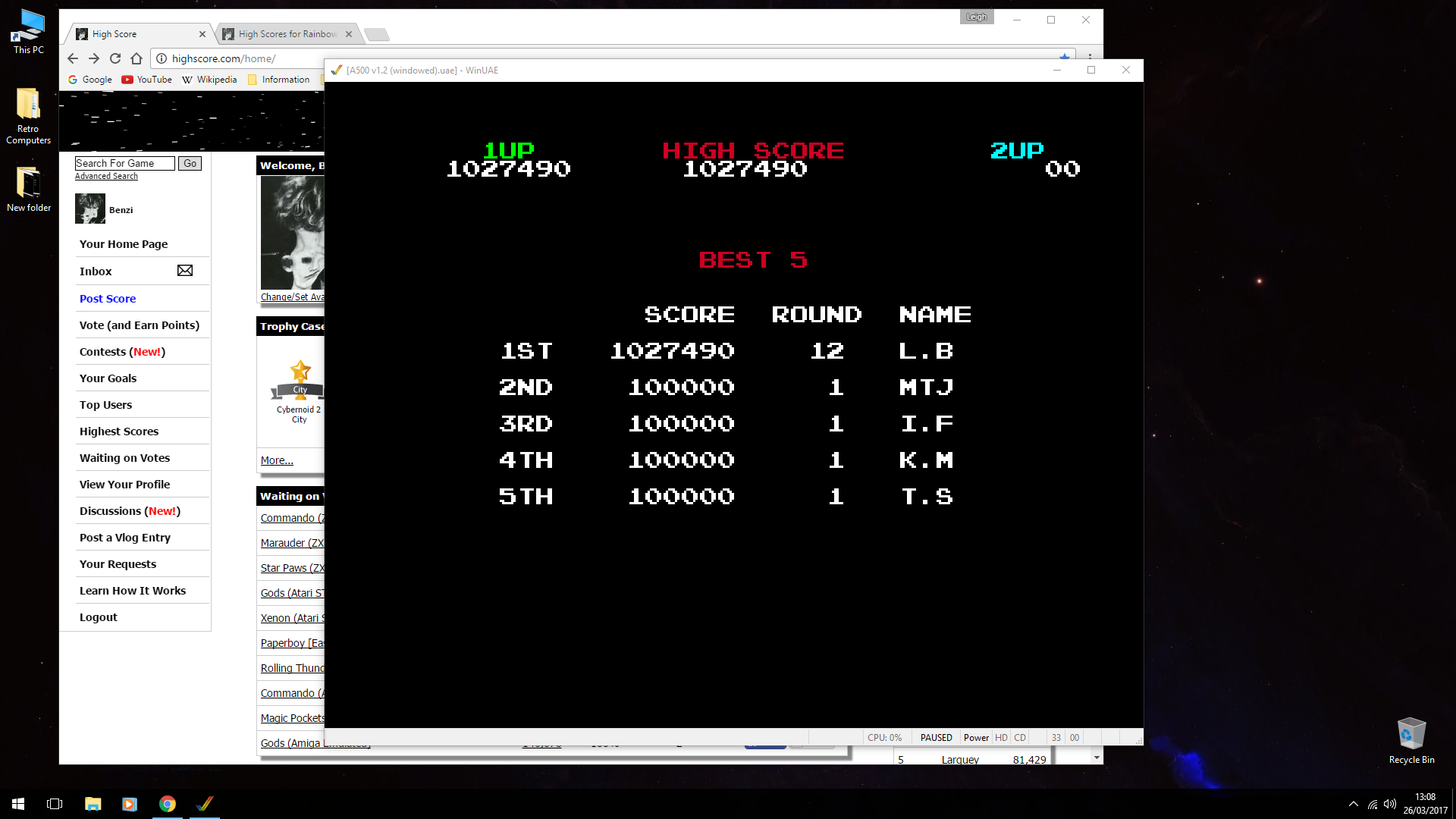1456x819 pixels.
Task: Open the YouTube bookmark
Action: tap(147, 80)
